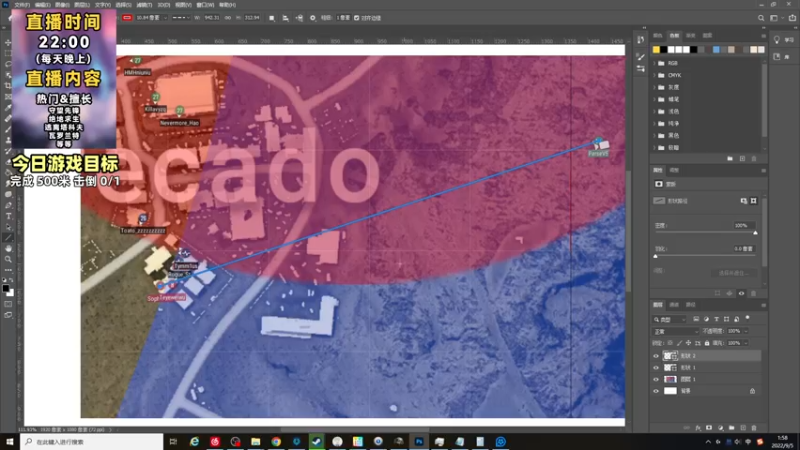Open path alignment options
The height and width of the screenshot is (450, 800).
tap(285, 18)
